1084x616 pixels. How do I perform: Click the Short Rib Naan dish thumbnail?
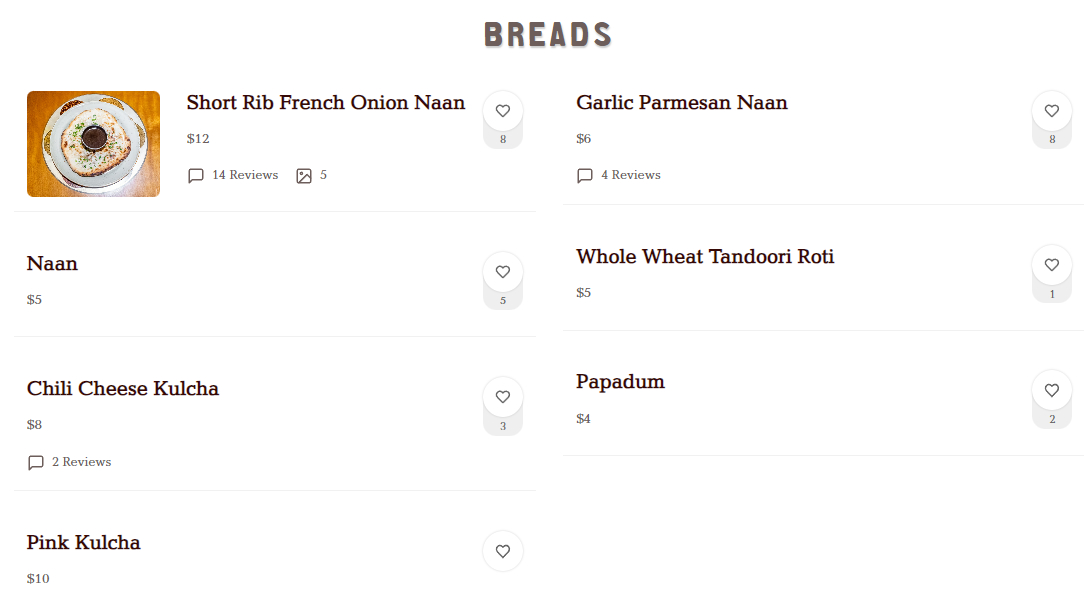(93, 144)
